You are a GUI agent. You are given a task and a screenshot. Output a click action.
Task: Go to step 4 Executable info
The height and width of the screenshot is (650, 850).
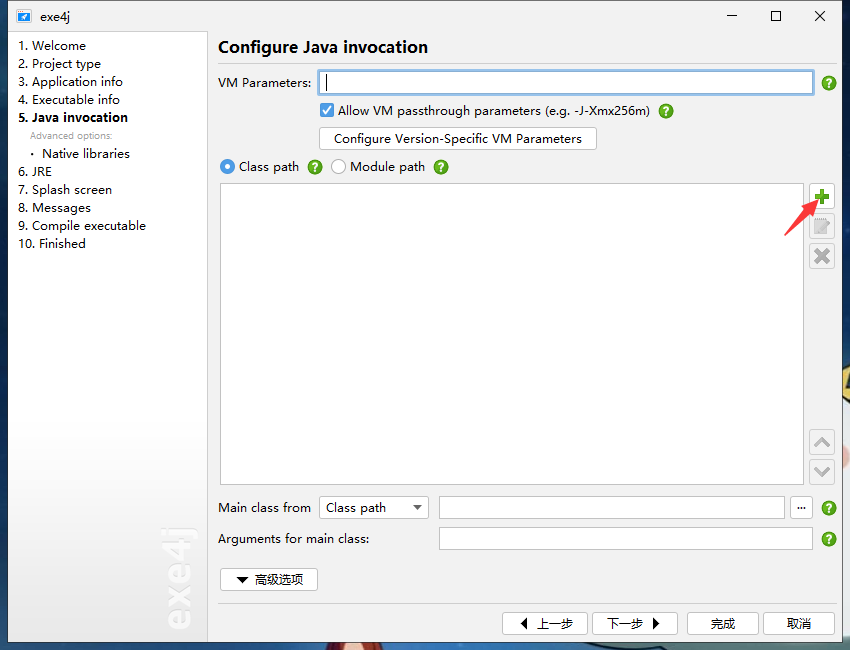[x=69, y=100]
